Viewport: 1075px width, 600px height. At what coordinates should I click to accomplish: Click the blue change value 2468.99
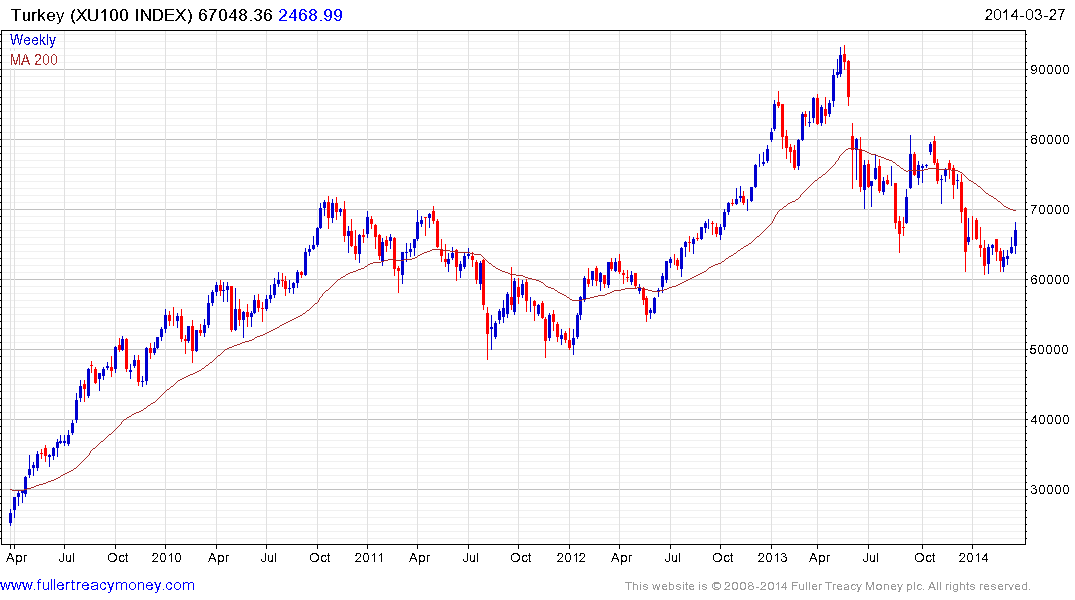tap(310, 15)
